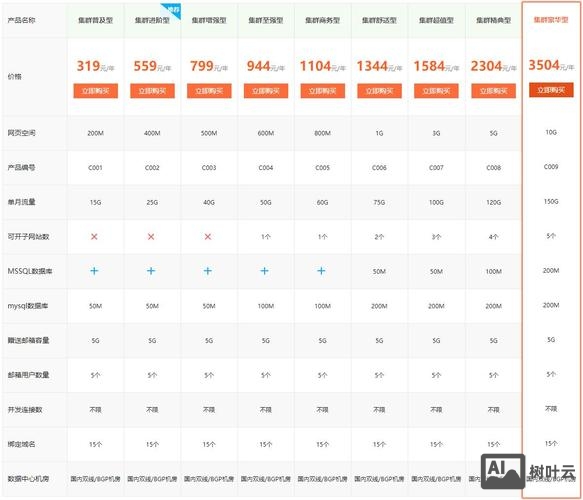Click the 10G web space value
The width and height of the screenshot is (583, 500).
pyautogui.click(x=551, y=132)
